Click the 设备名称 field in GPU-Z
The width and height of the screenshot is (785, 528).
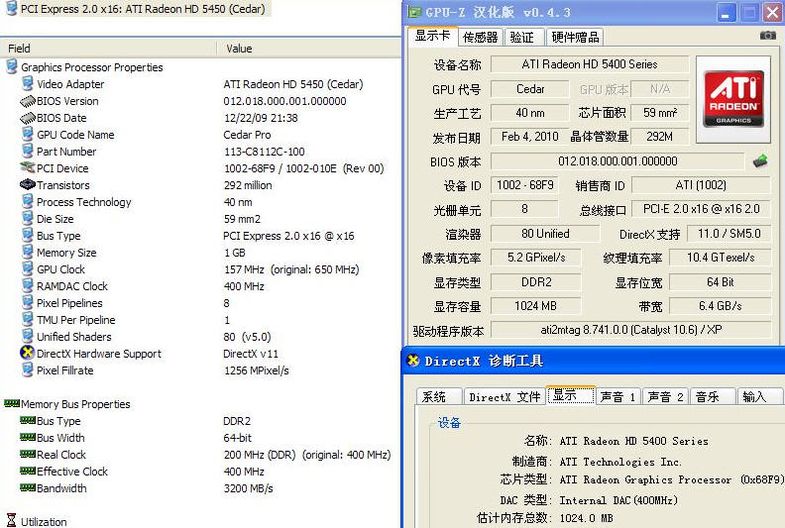[x=590, y=64]
